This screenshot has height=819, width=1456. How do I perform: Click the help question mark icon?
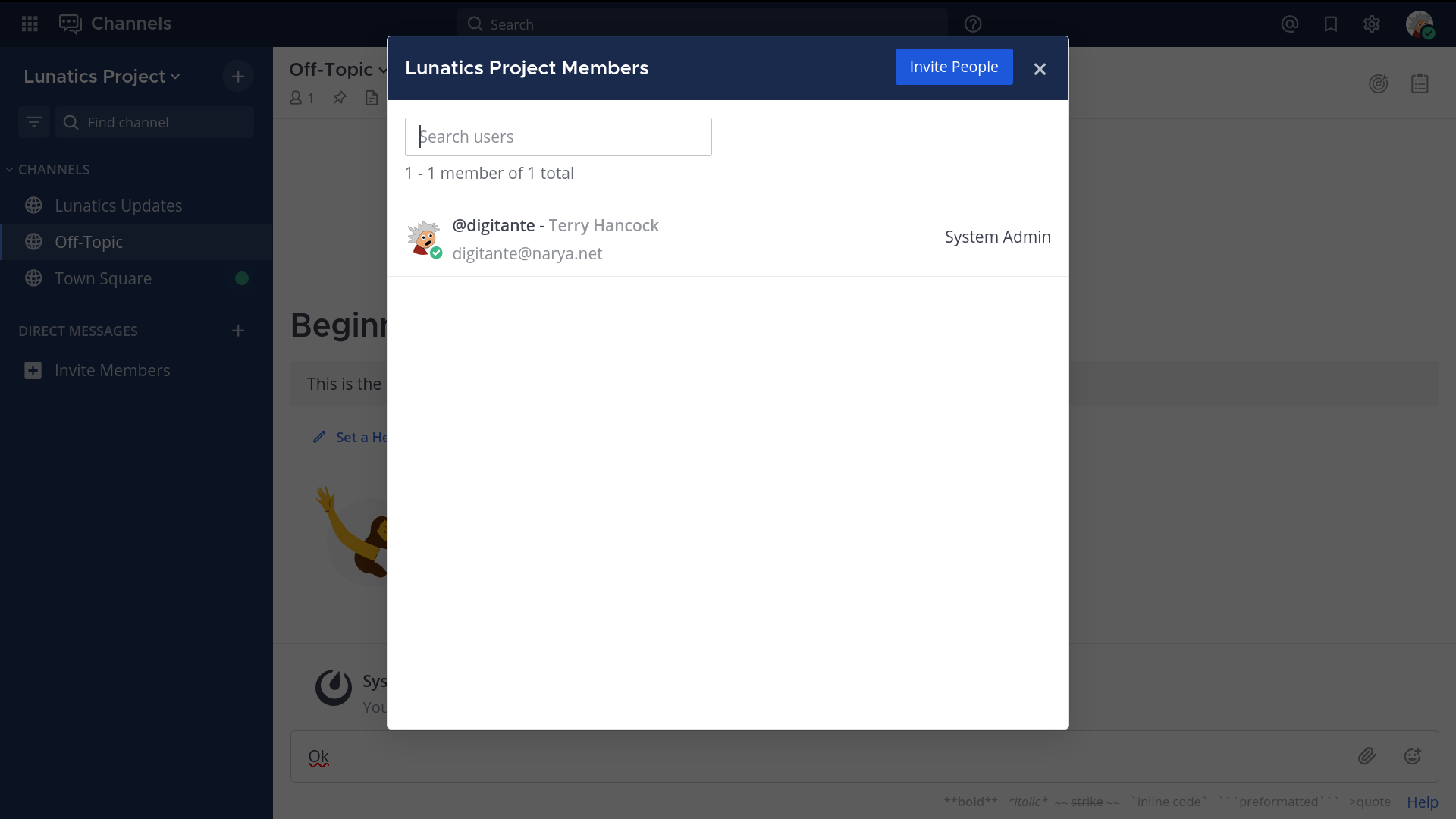(973, 24)
